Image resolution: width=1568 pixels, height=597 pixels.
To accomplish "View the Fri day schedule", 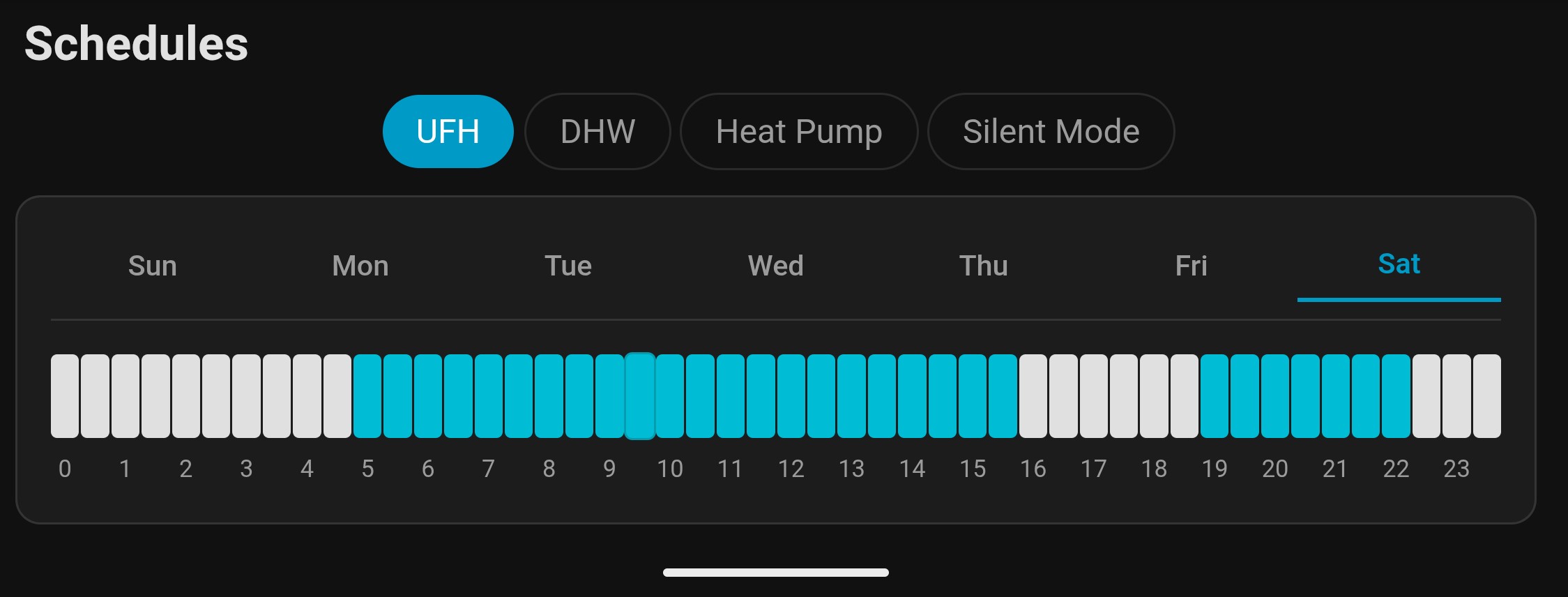I will tap(1192, 266).
